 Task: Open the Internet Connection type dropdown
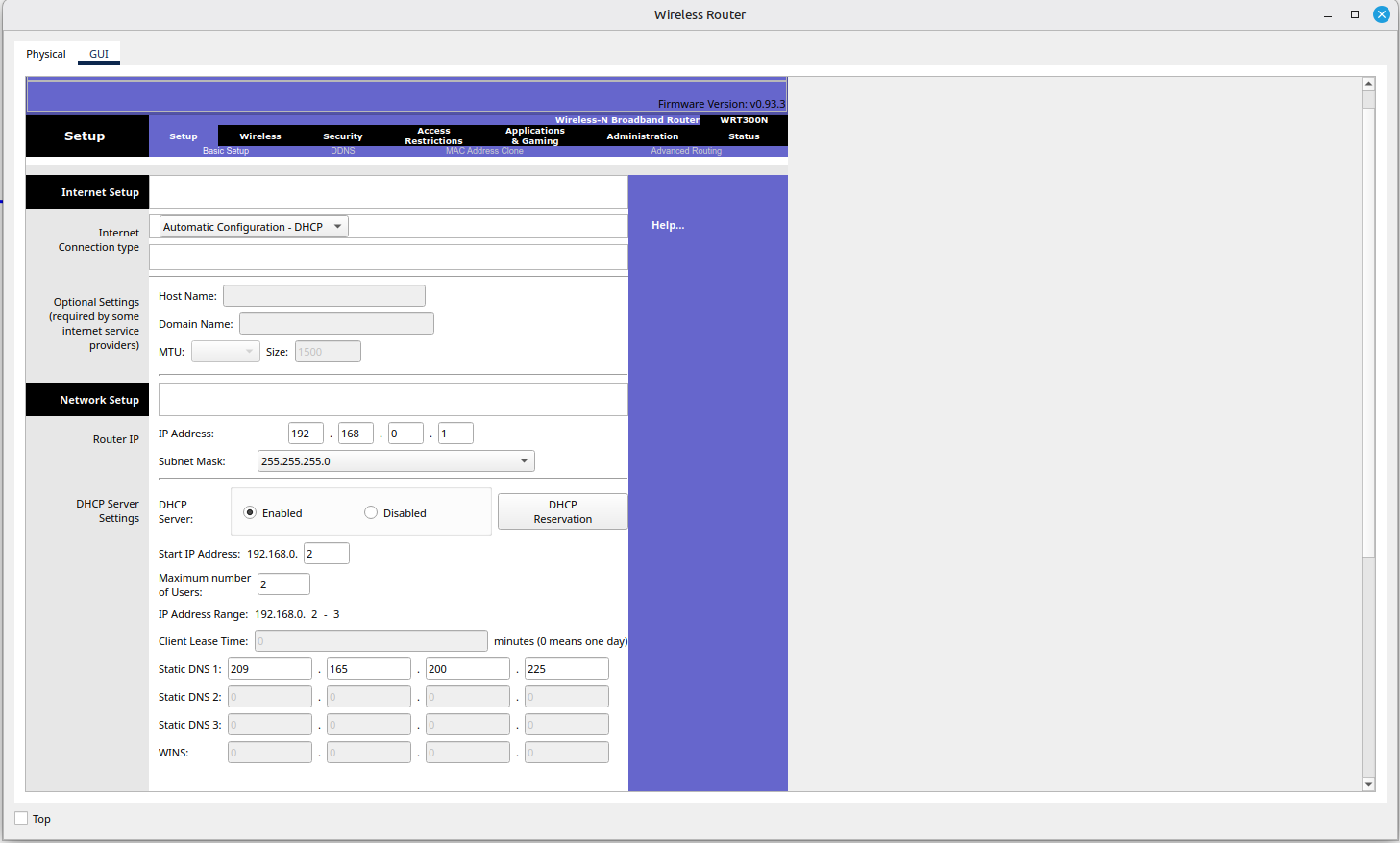pos(253,227)
